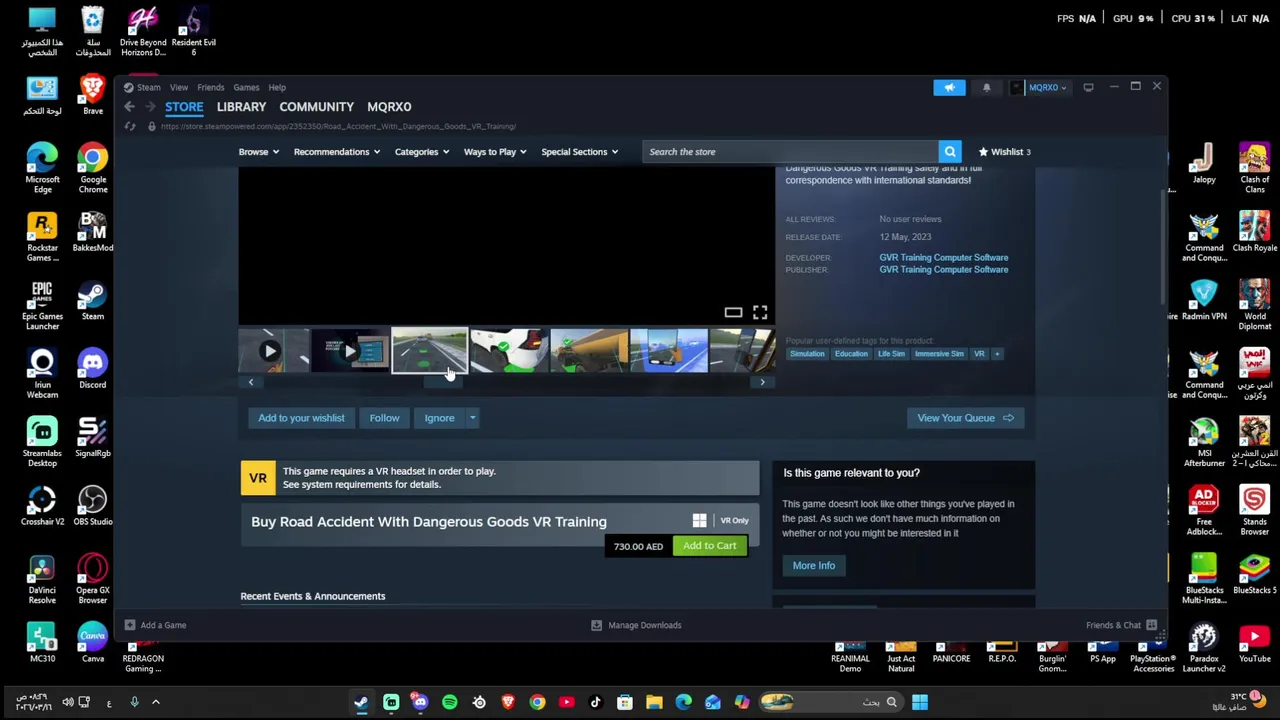Open the Discord desktop shortcut

(x=92, y=368)
